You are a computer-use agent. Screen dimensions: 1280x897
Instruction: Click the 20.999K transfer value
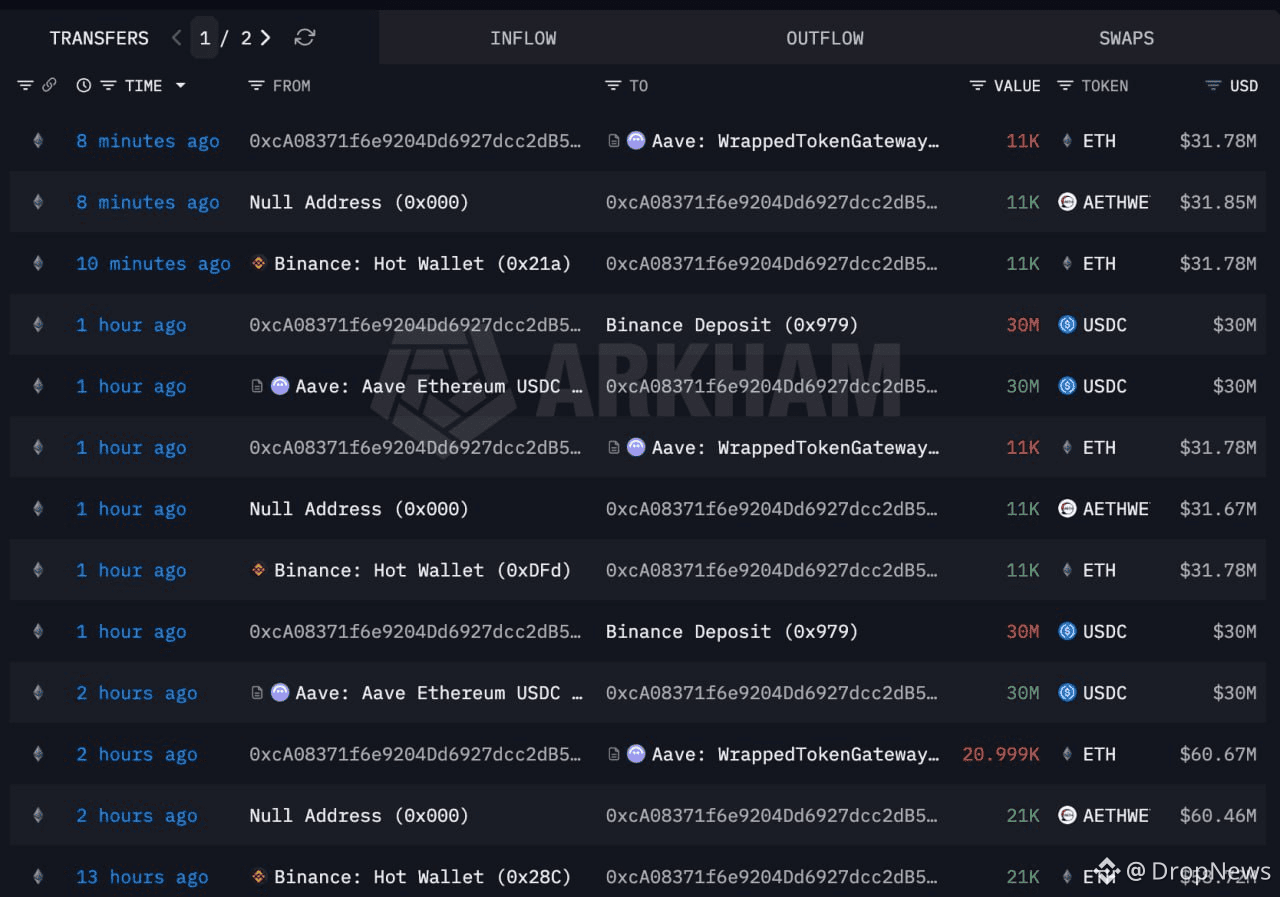[x=1001, y=754]
